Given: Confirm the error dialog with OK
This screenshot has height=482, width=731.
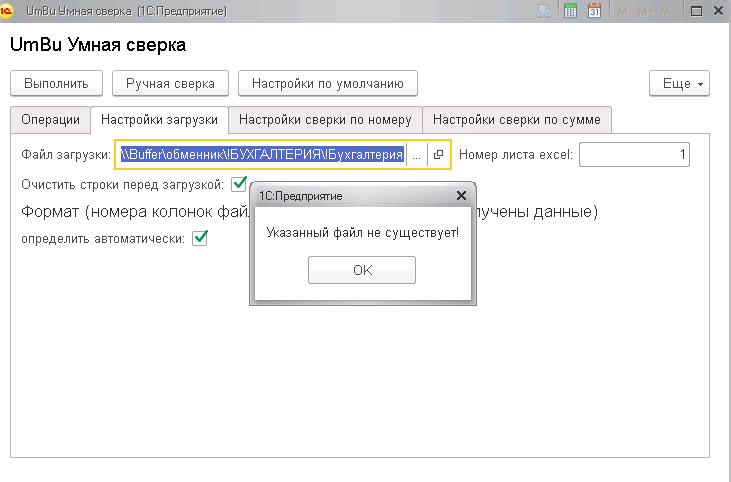Looking at the screenshot, I should 362,270.
